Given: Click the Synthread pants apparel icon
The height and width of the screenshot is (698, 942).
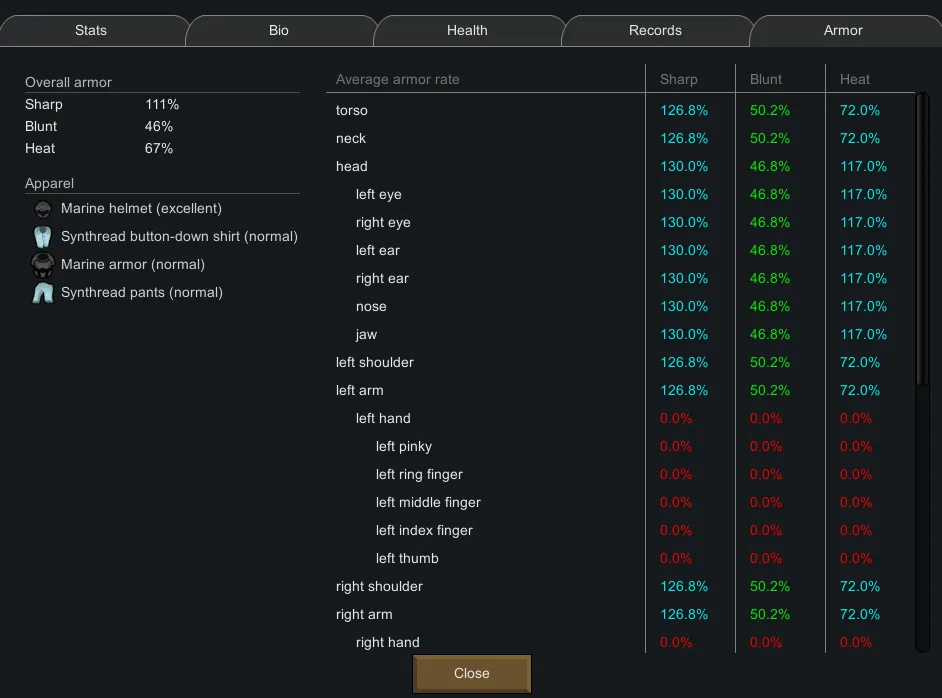Looking at the screenshot, I should point(42,293).
